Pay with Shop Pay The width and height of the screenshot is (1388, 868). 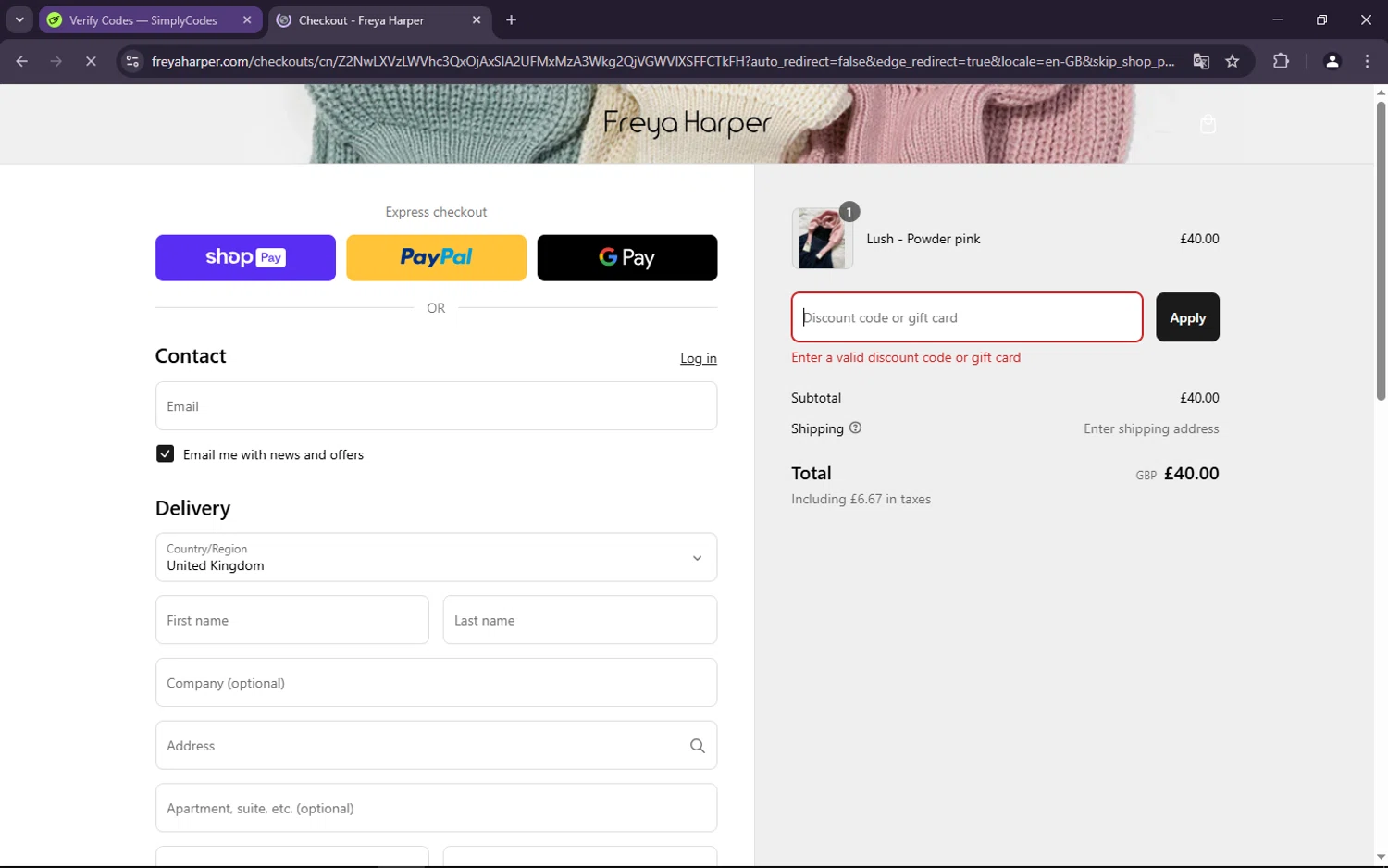(x=245, y=257)
